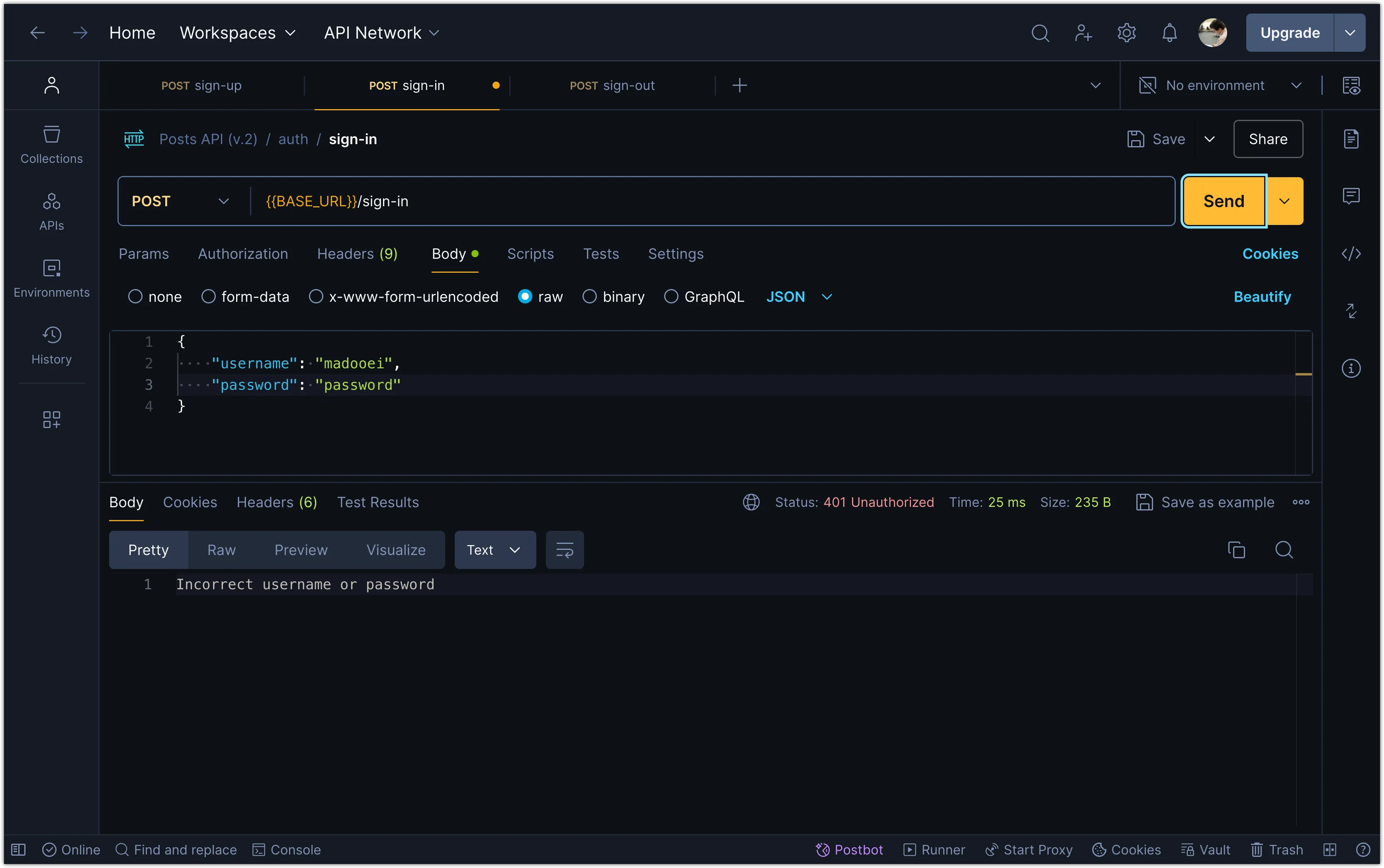Open the Comments icon in right sidebar

[1351, 196]
